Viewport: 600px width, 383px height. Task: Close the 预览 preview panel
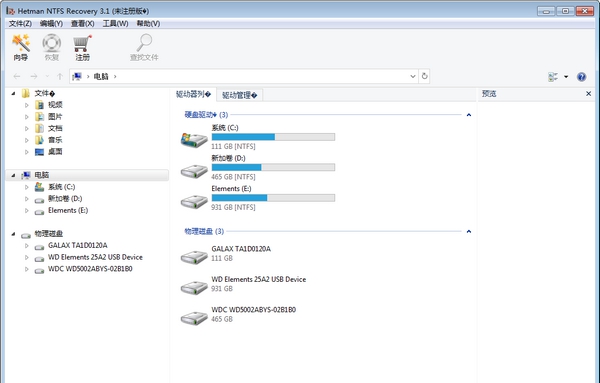[x=589, y=94]
